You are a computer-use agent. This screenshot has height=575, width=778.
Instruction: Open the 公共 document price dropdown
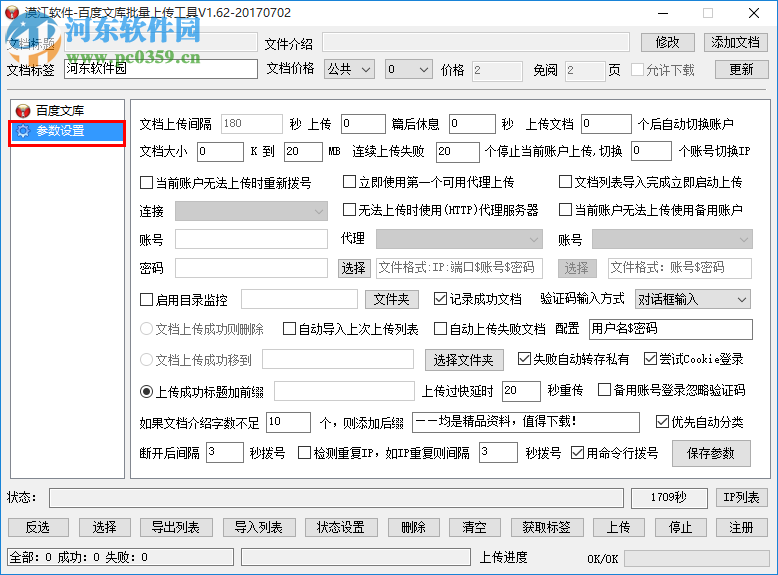click(349, 69)
